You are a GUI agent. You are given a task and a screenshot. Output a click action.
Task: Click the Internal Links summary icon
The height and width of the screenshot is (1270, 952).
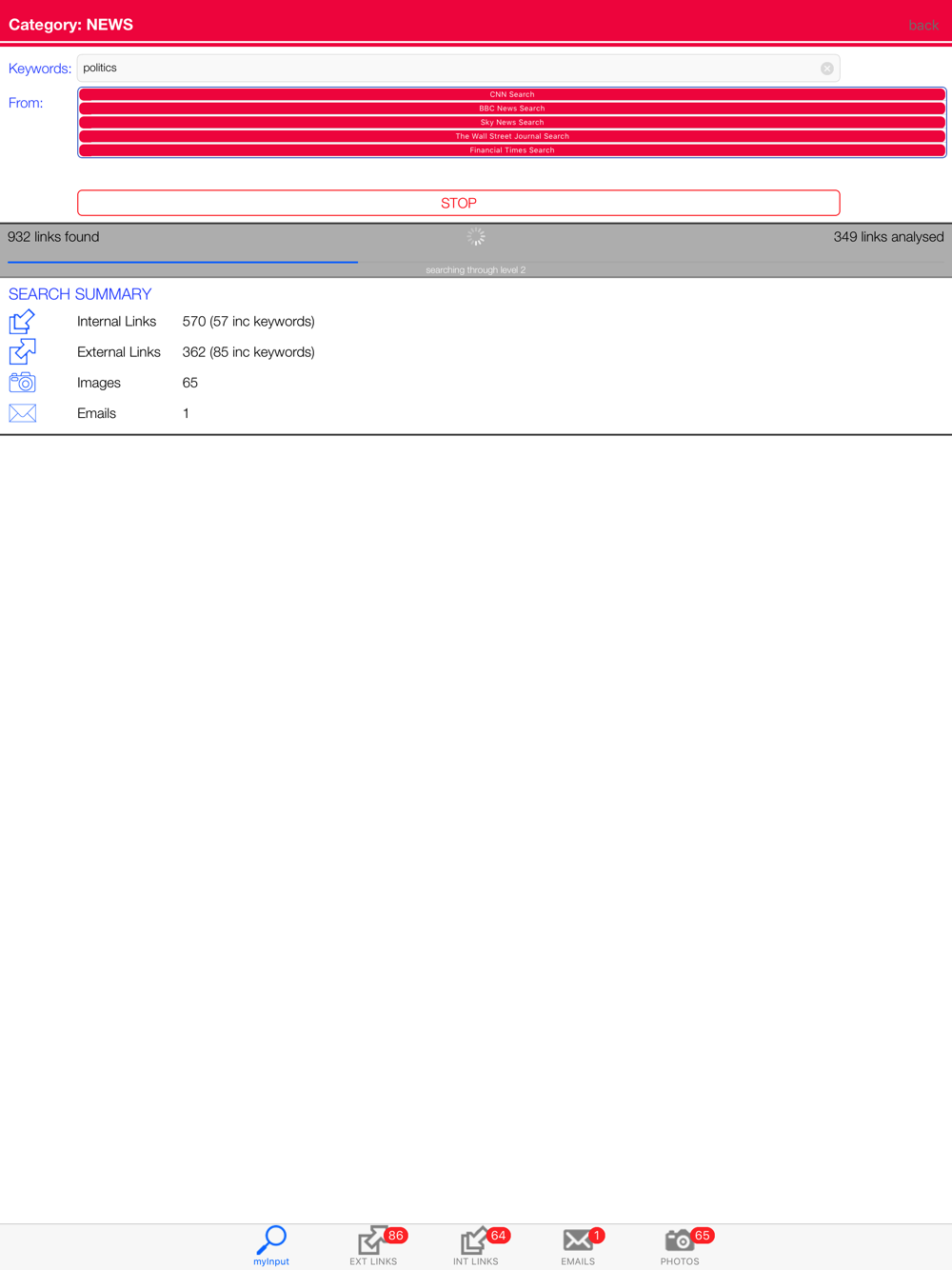click(x=22, y=321)
